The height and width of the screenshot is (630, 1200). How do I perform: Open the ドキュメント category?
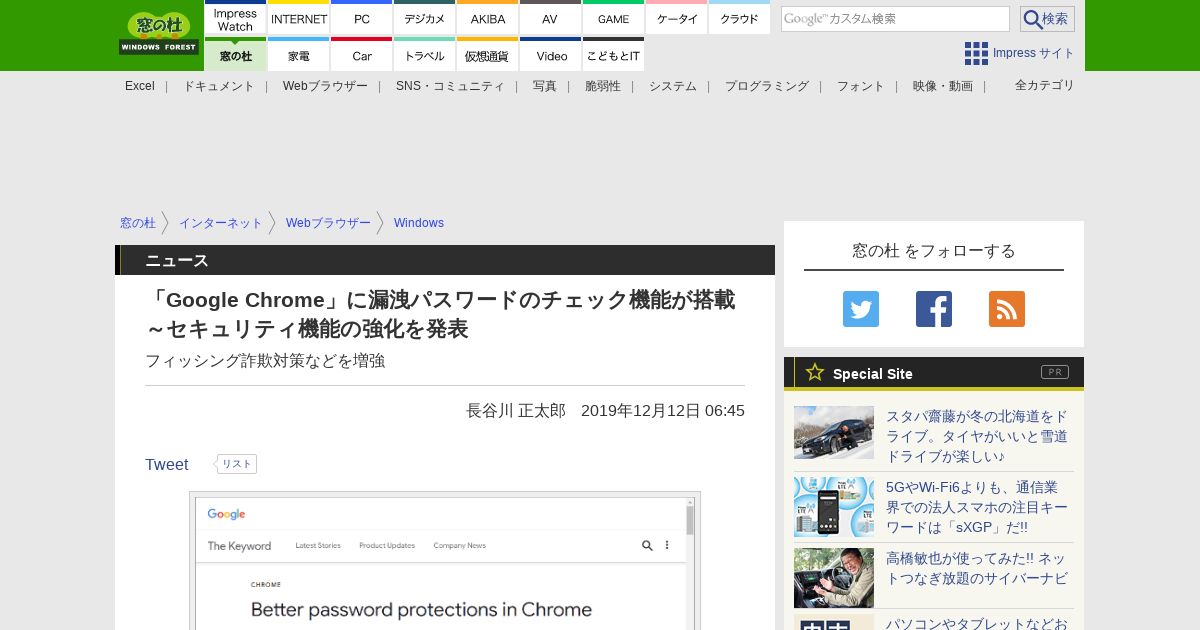[219, 86]
